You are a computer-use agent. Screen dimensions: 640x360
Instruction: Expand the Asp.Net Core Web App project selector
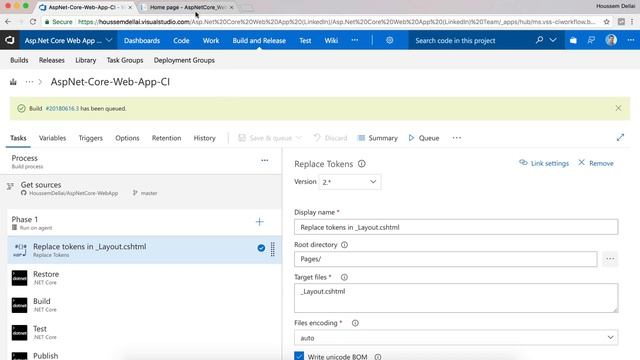click(68, 40)
